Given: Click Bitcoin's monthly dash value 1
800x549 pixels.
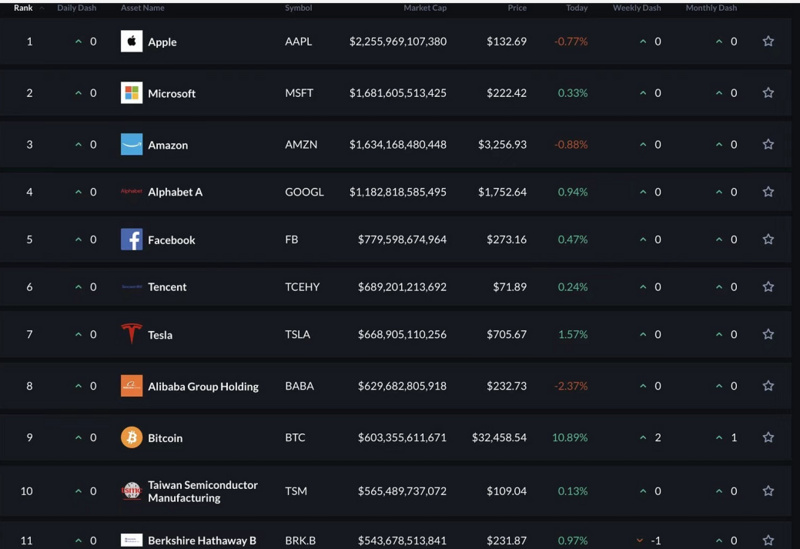Looking at the screenshot, I should (734, 437).
